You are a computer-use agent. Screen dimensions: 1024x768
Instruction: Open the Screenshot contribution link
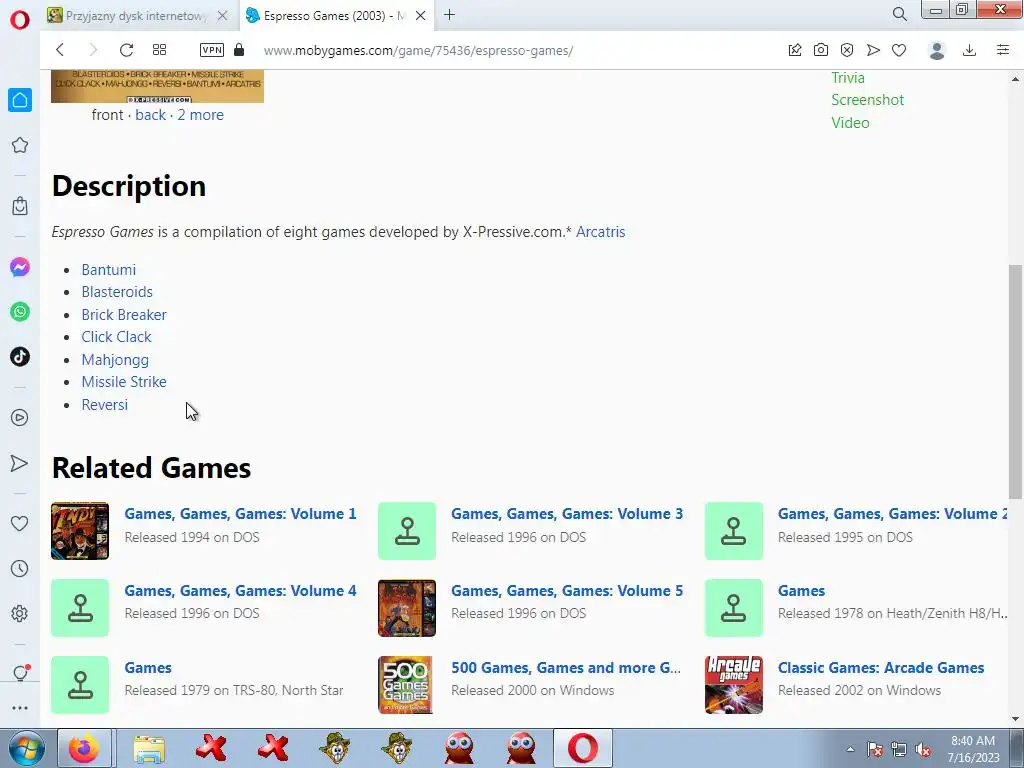pyautogui.click(x=867, y=100)
